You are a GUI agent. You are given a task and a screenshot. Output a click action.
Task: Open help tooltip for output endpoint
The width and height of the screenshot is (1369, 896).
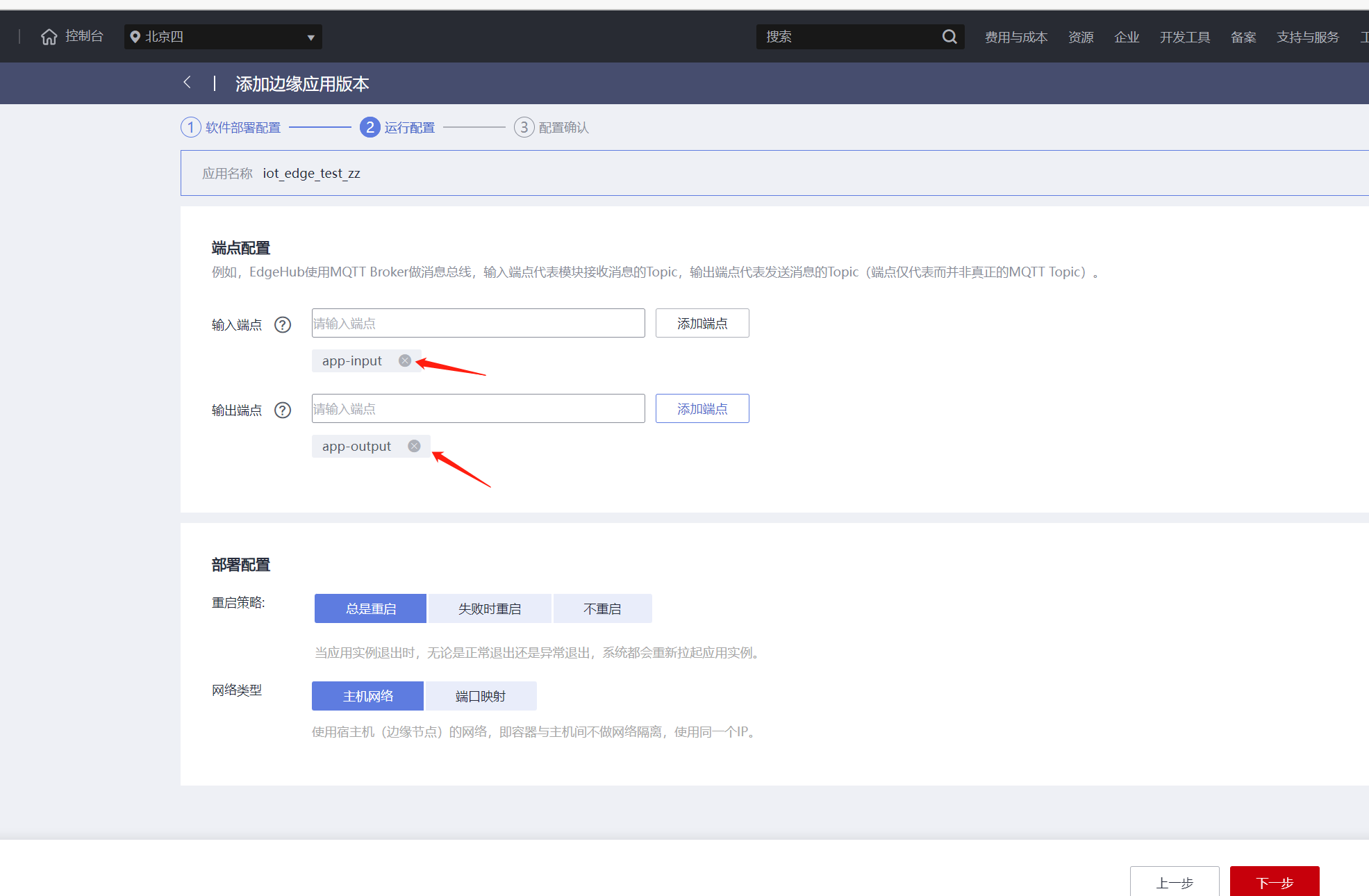283,410
